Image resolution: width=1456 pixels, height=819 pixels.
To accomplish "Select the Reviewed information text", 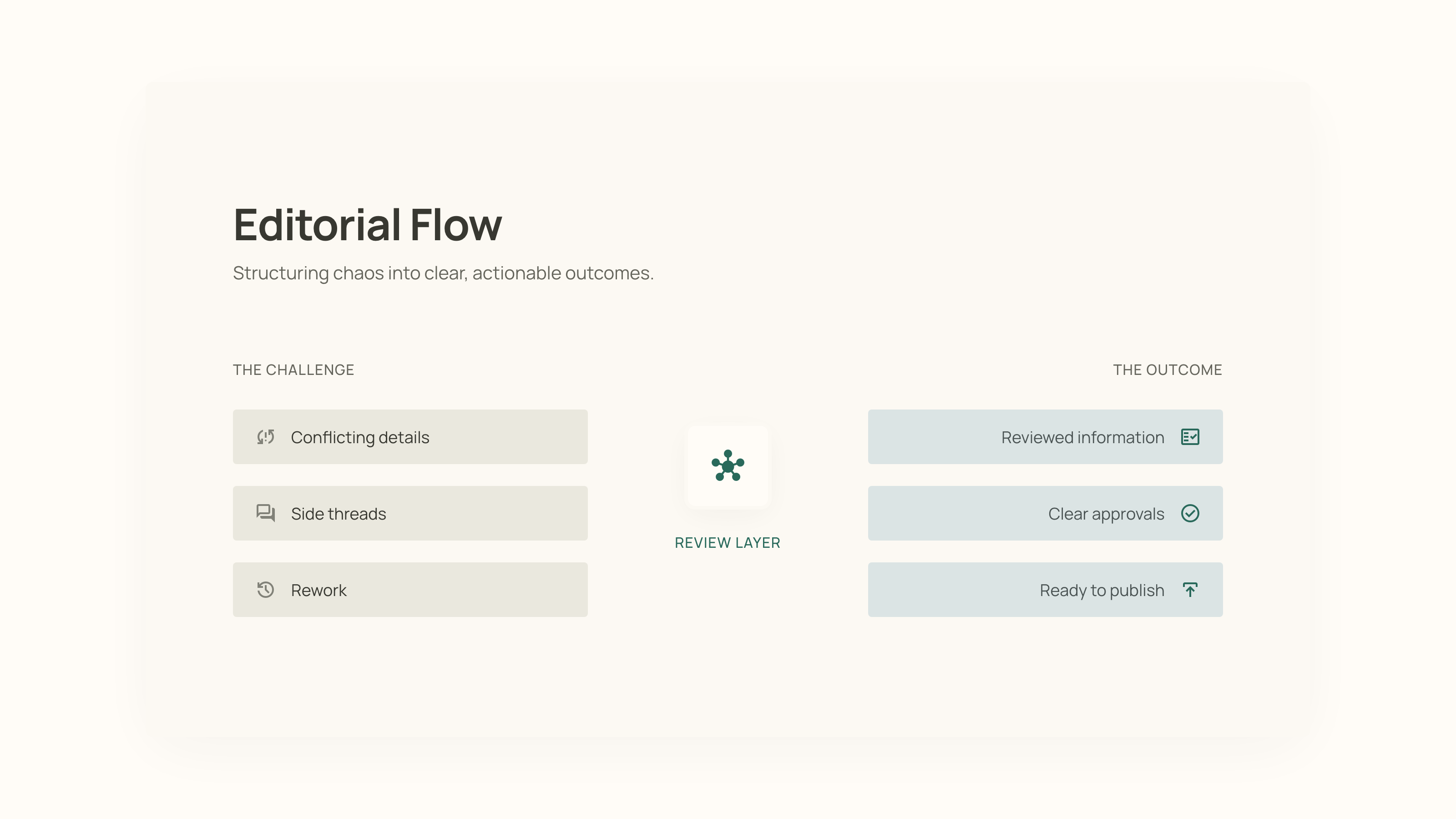I will point(1083,437).
